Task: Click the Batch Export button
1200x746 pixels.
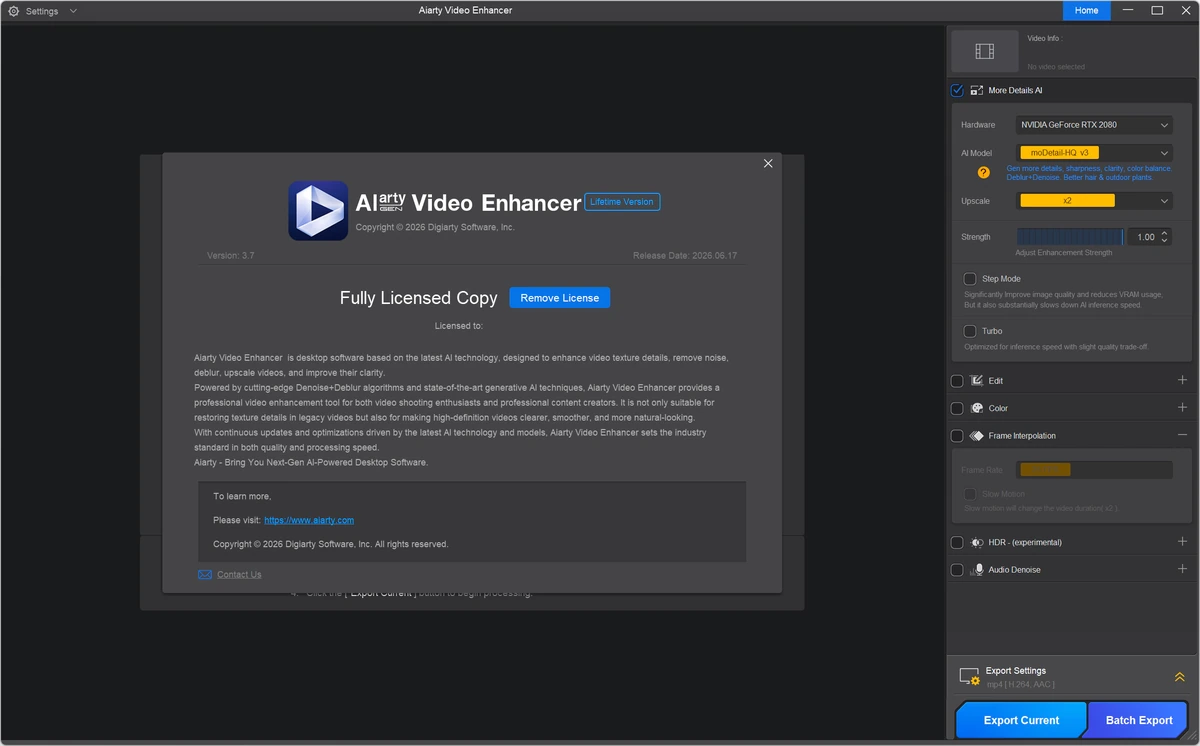Action: pyautogui.click(x=1139, y=720)
